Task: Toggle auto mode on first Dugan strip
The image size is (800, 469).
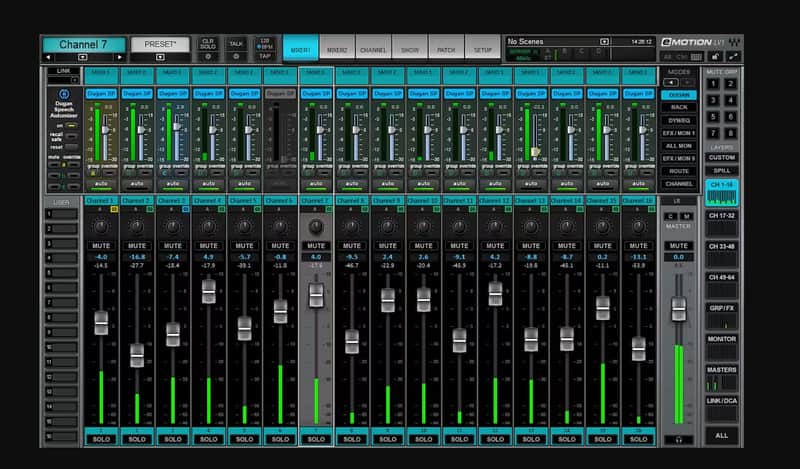Action: [101, 184]
